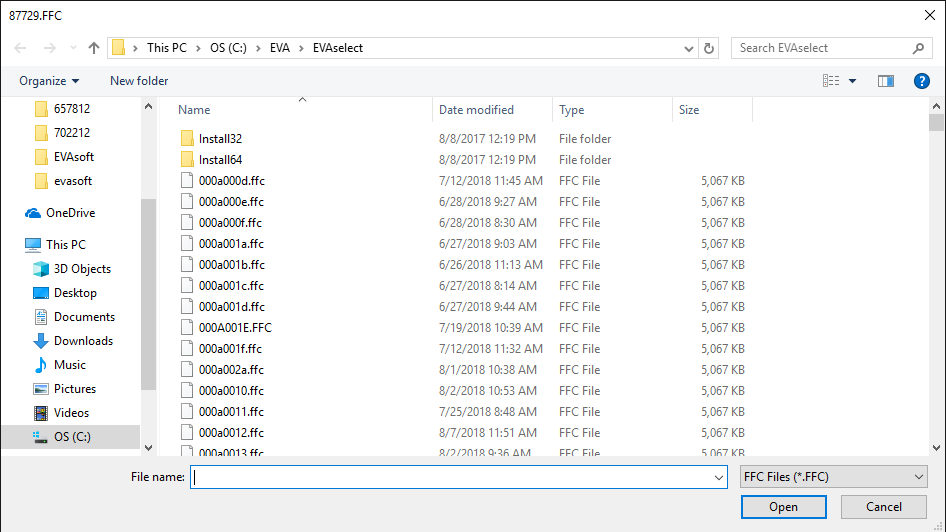Select the 000A001E.FFC file

point(235,328)
